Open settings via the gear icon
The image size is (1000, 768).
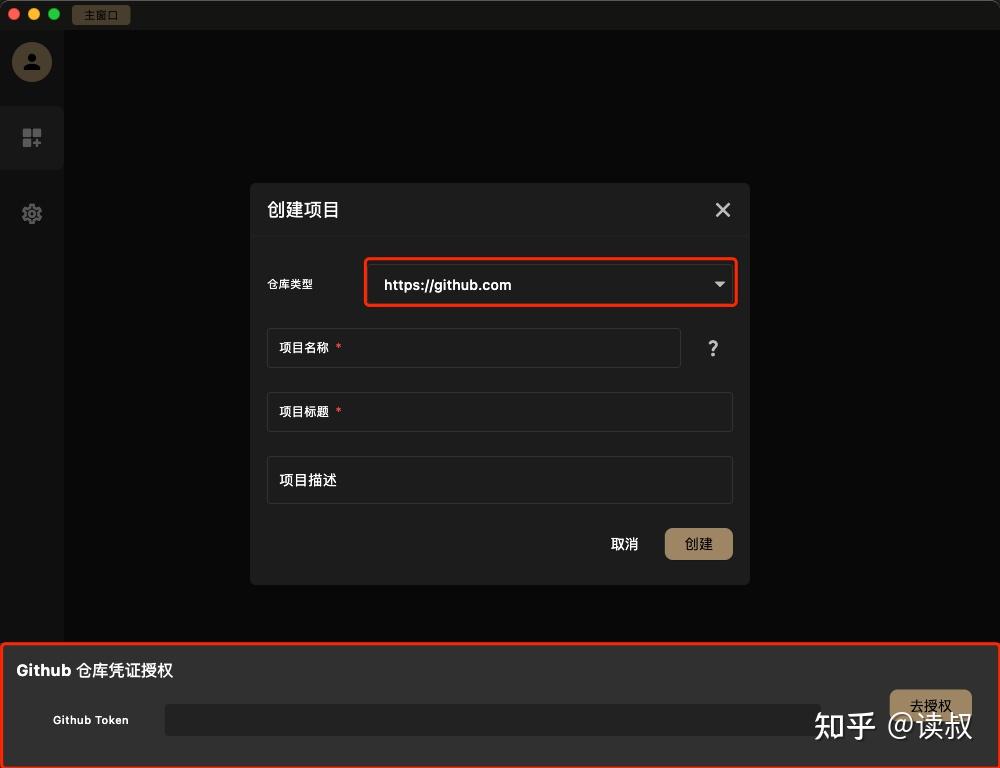(x=32, y=214)
